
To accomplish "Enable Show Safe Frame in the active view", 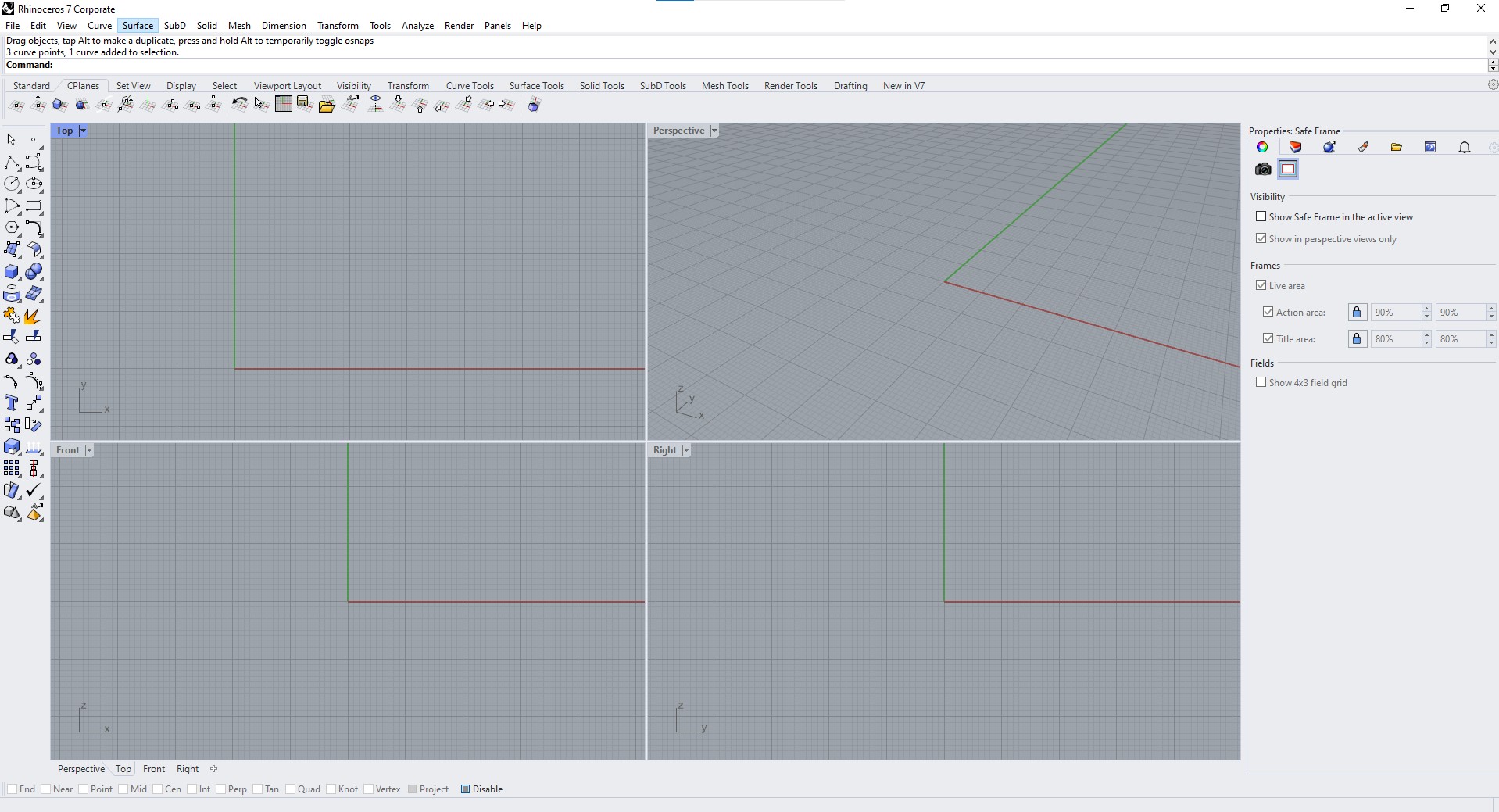I will (1261, 216).
